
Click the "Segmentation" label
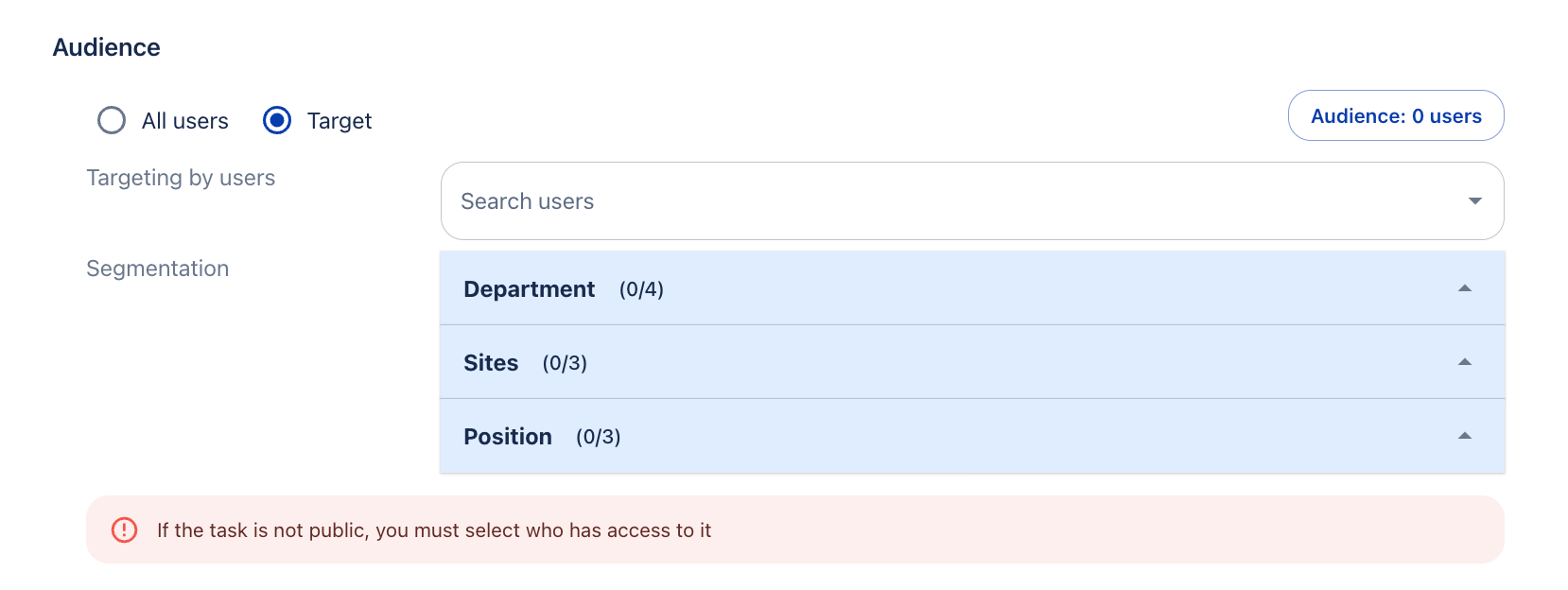point(158,269)
